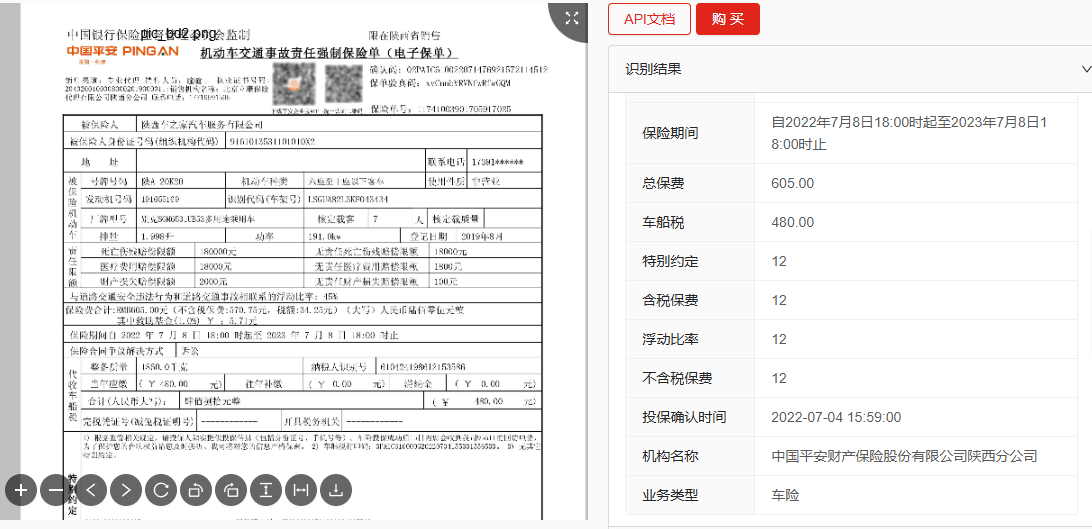The height and width of the screenshot is (529, 1092).
Task: Open the API文档 button
Action: pos(649,19)
